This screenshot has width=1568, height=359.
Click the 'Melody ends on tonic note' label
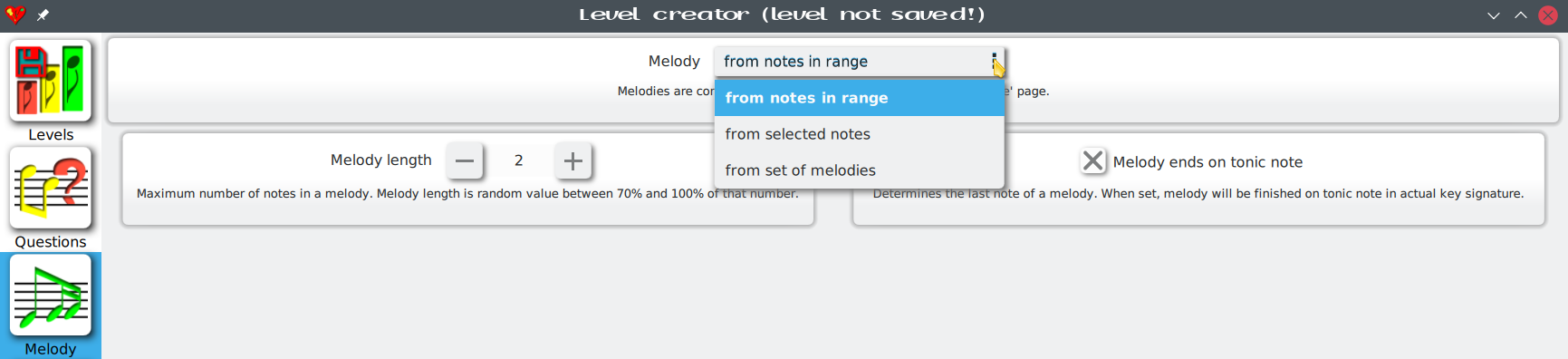[x=1207, y=162]
